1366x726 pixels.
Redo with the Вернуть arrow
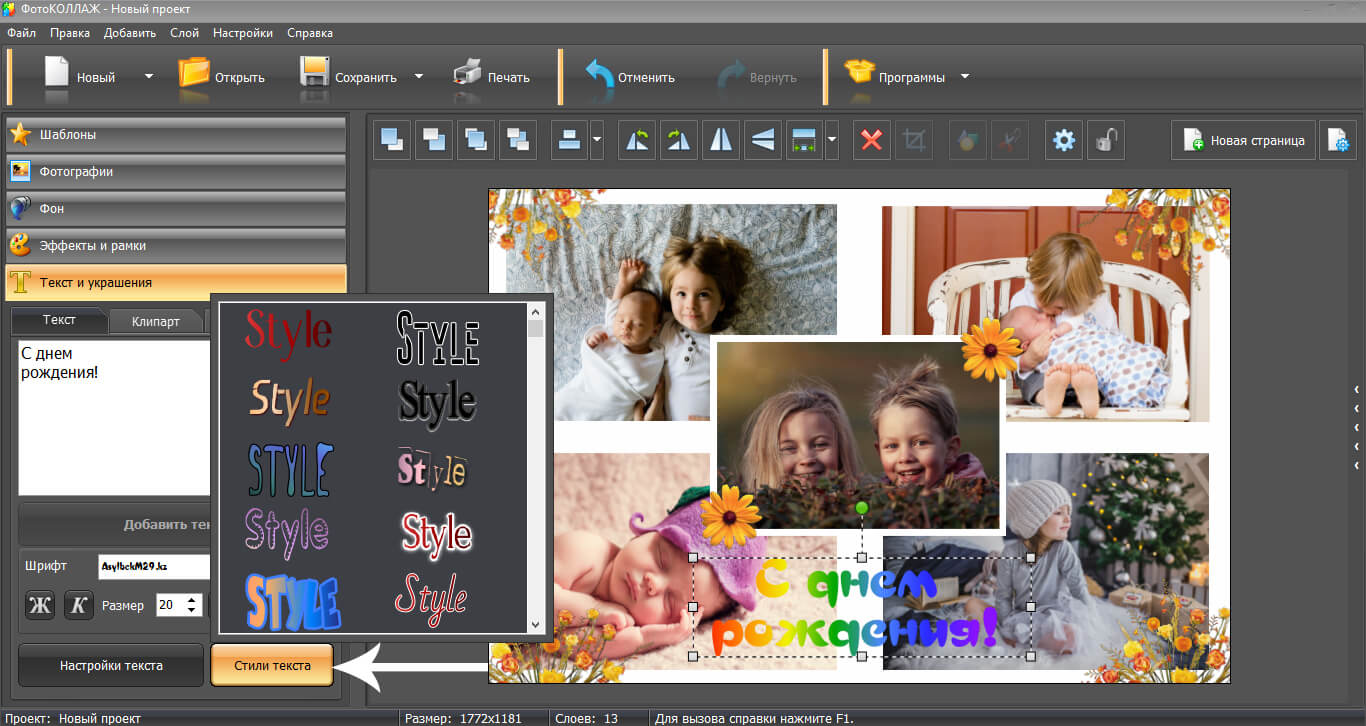(x=731, y=77)
